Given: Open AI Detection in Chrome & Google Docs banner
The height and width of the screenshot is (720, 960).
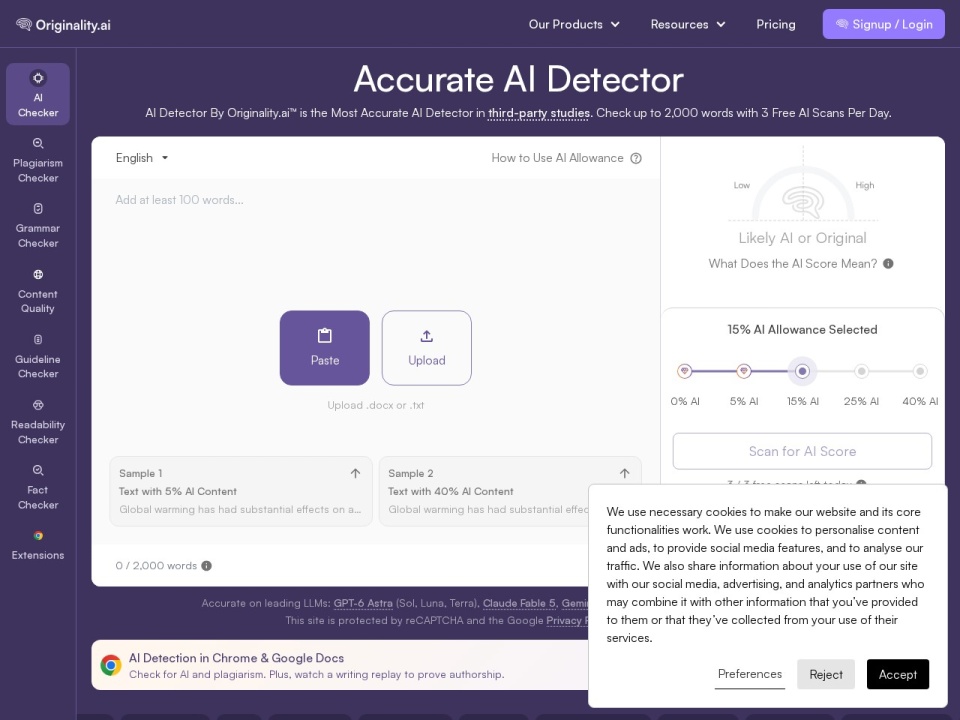Looking at the screenshot, I should [x=340, y=665].
